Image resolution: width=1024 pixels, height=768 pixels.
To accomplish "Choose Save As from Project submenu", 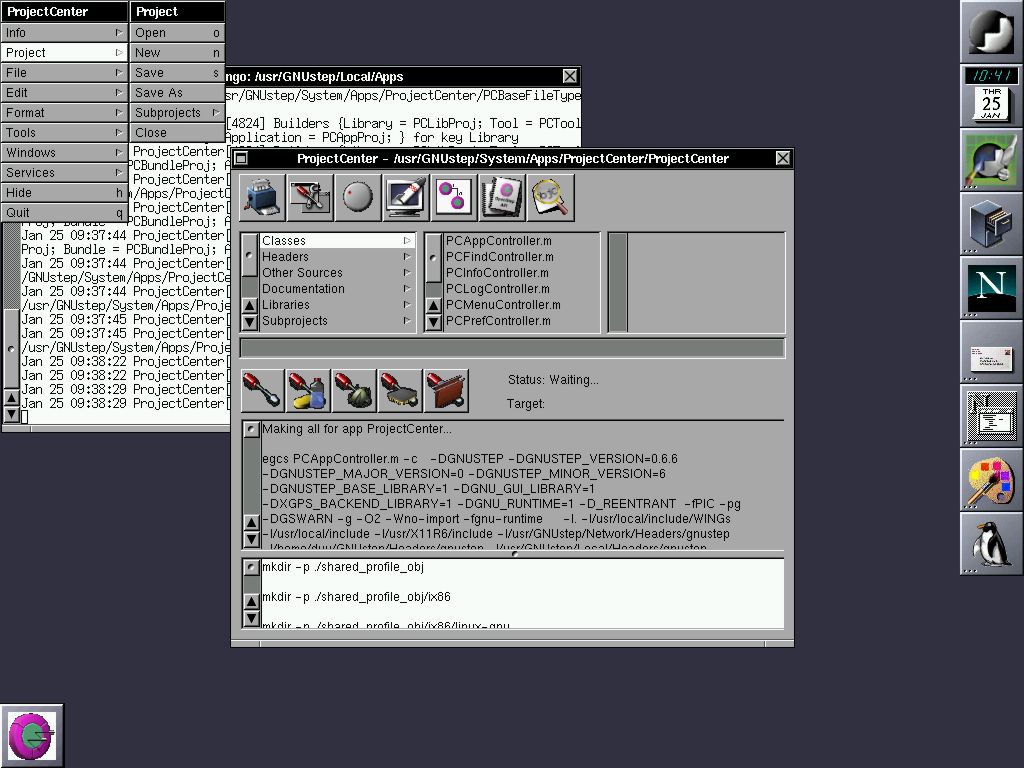I will point(176,93).
